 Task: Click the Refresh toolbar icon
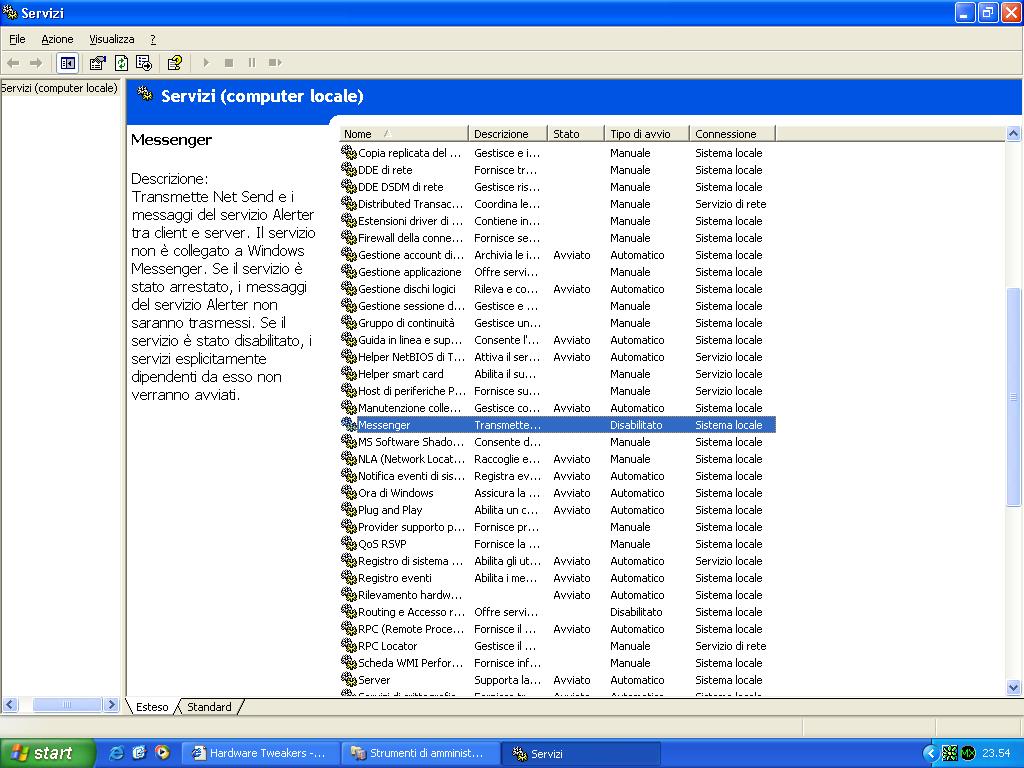(x=121, y=63)
